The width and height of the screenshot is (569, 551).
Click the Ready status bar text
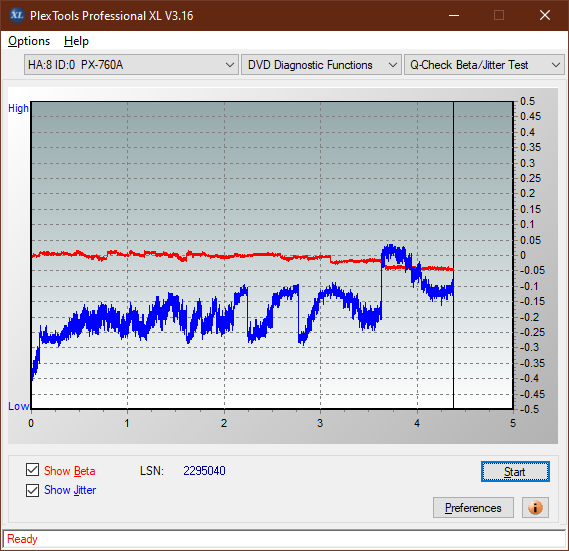pos(22,539)
